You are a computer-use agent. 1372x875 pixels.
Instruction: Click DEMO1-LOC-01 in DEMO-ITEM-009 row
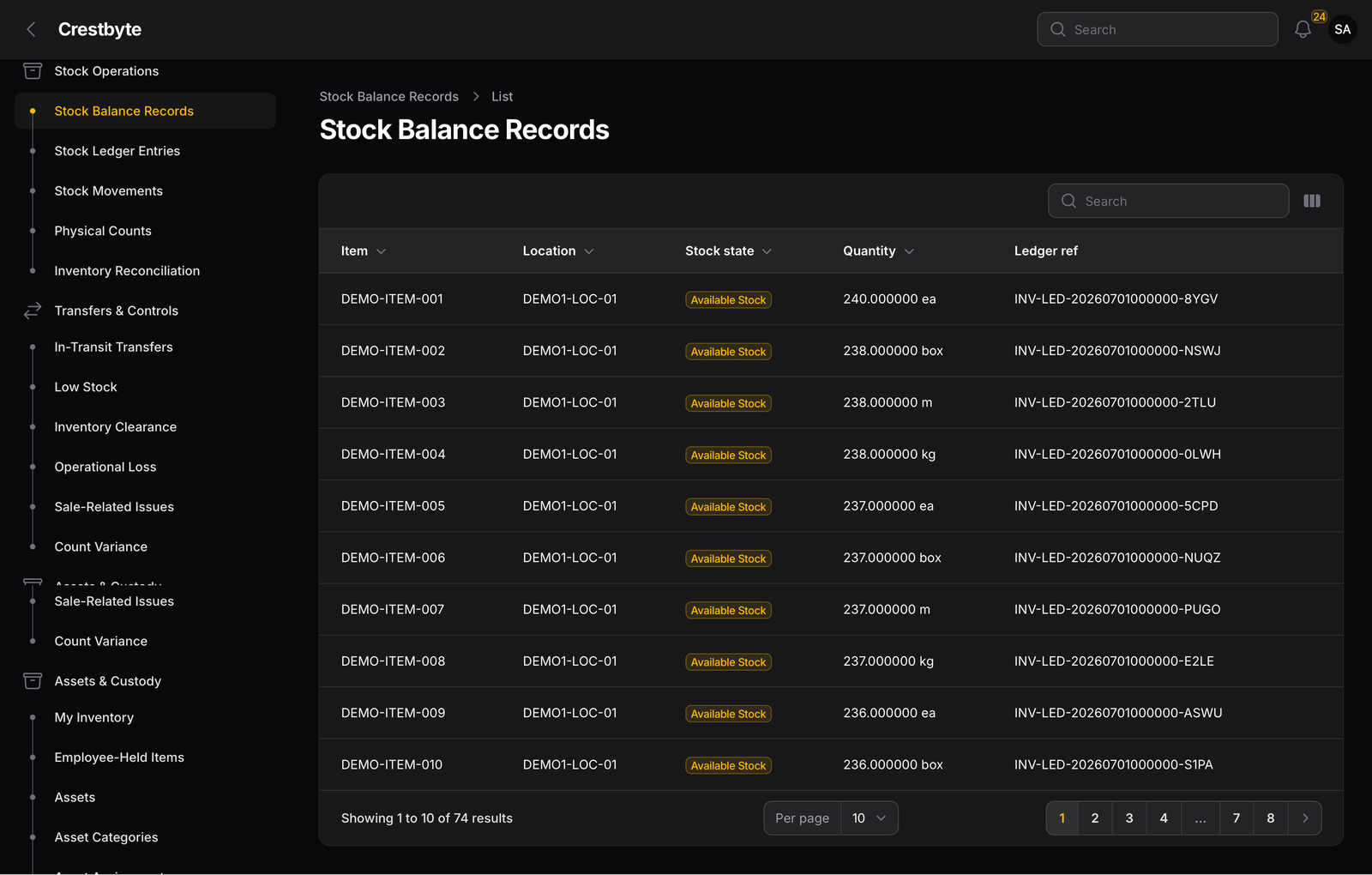[x=570, y=713]
